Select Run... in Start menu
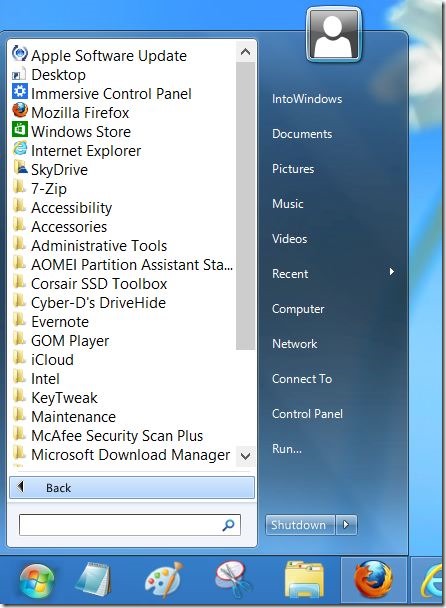Viewport: 446px width, 608px height. [287, 449]
